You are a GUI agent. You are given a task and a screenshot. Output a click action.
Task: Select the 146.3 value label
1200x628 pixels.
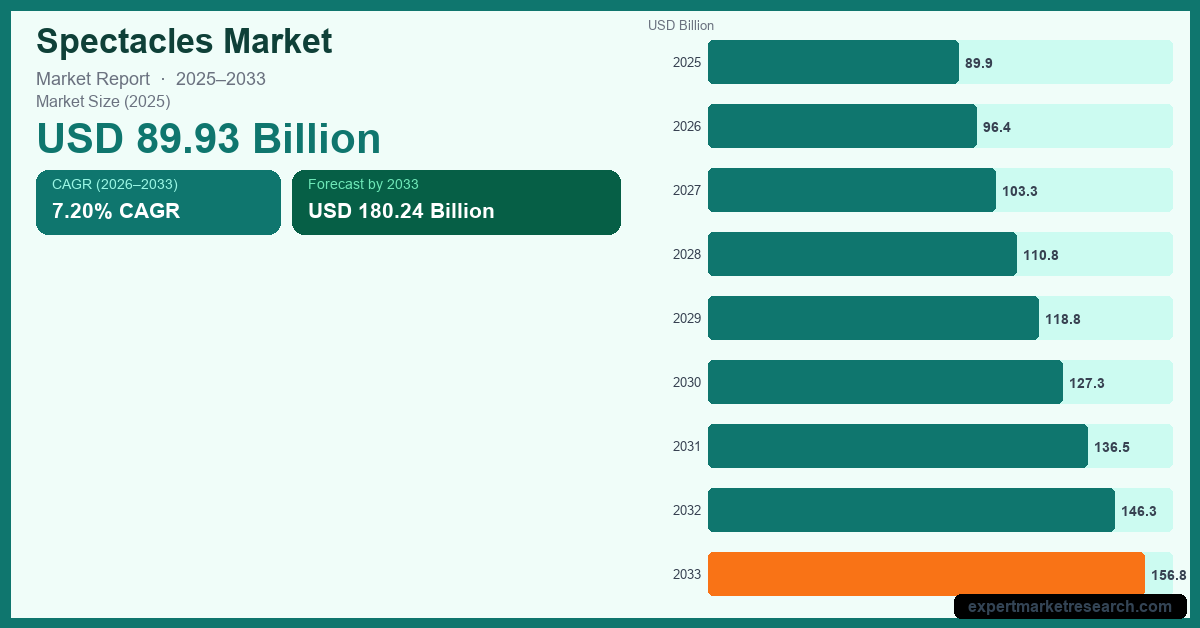(x=1138, y=511)
